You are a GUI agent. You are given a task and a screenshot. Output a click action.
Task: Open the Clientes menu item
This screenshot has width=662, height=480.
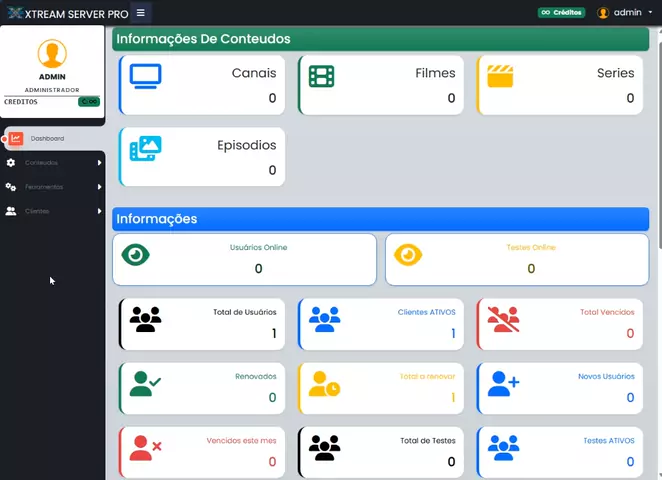click(37, 211)
